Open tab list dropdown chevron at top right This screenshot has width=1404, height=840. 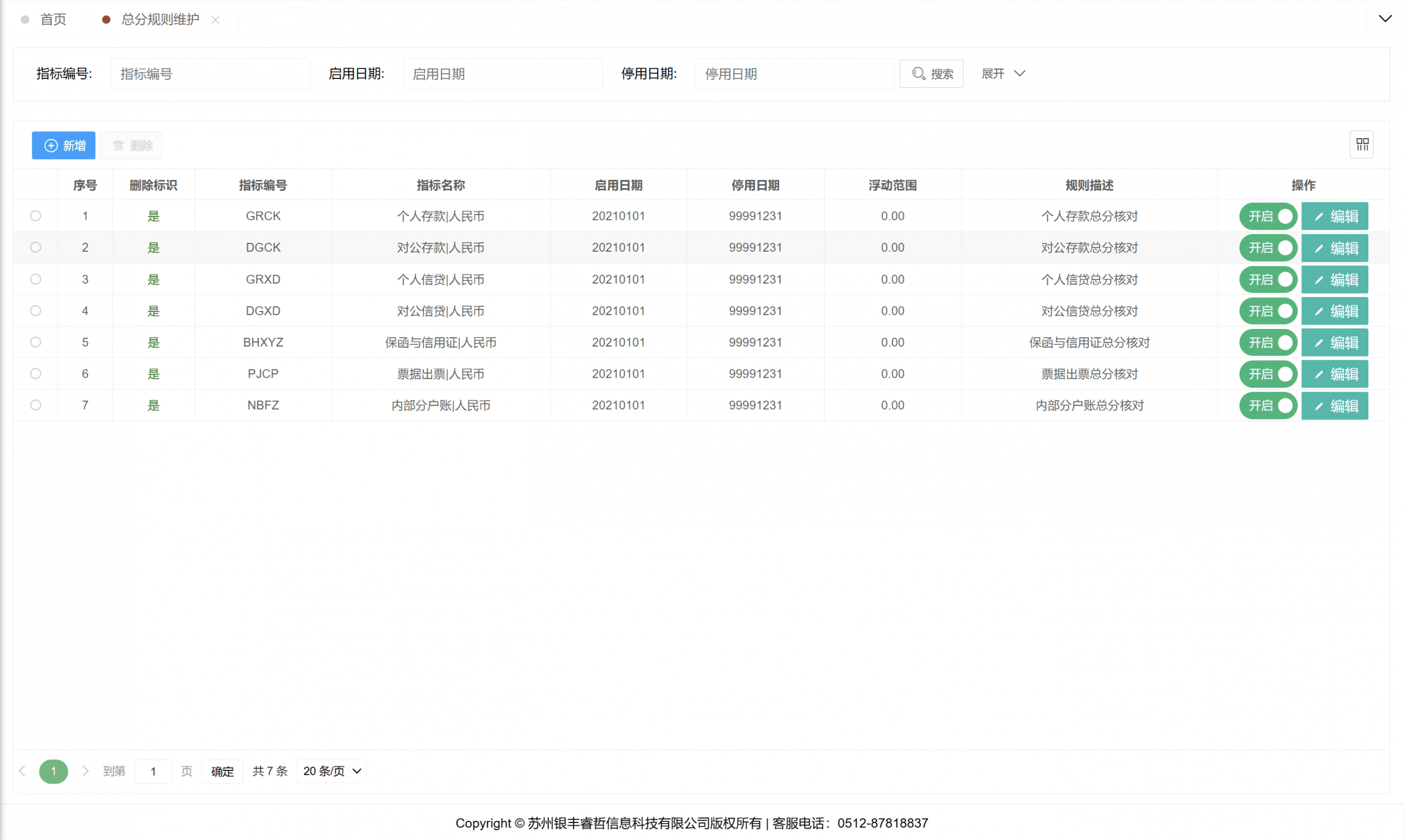coord(1385,19)
